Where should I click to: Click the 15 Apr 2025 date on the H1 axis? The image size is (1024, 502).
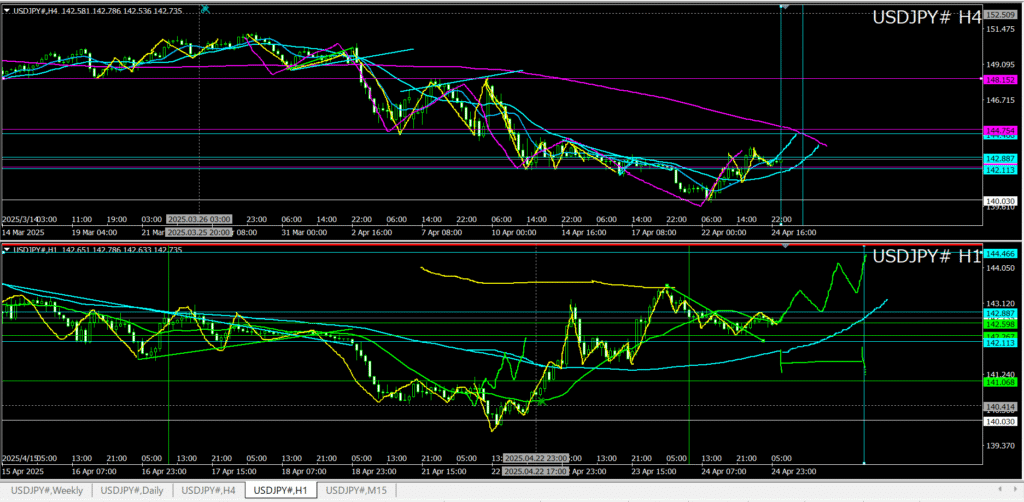(22, 471)
